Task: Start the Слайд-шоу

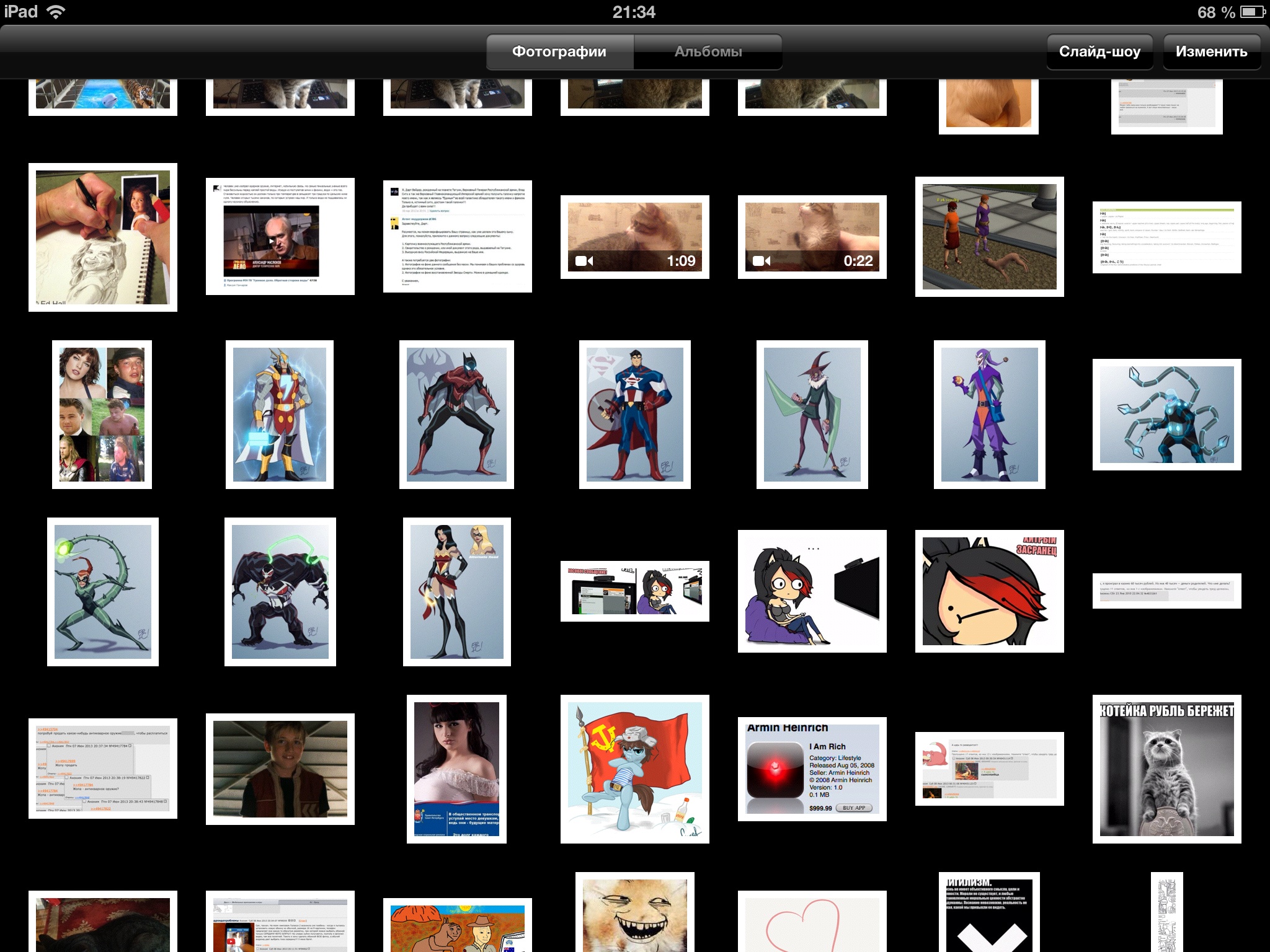Action: pos(1099,51)
